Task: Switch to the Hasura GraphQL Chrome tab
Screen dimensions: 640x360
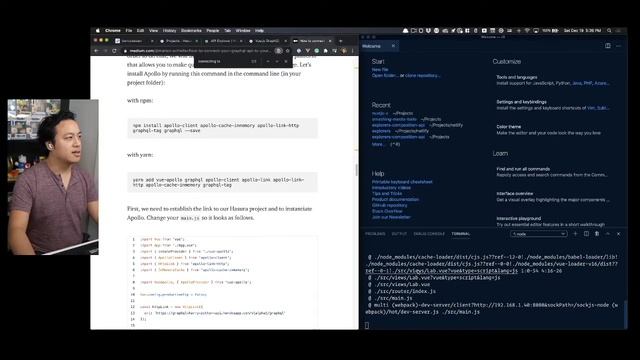Action: coord(267,41)
